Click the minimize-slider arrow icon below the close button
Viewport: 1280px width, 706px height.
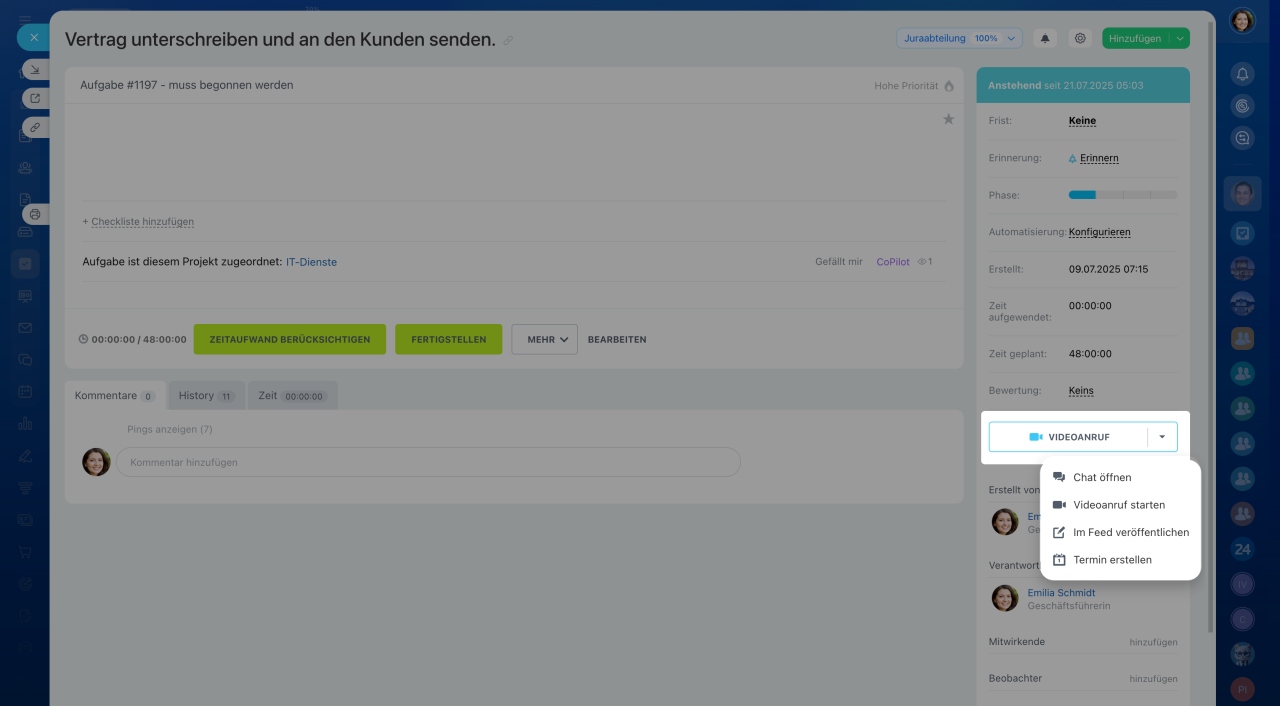pyautogui.click(x=35, y=70)
